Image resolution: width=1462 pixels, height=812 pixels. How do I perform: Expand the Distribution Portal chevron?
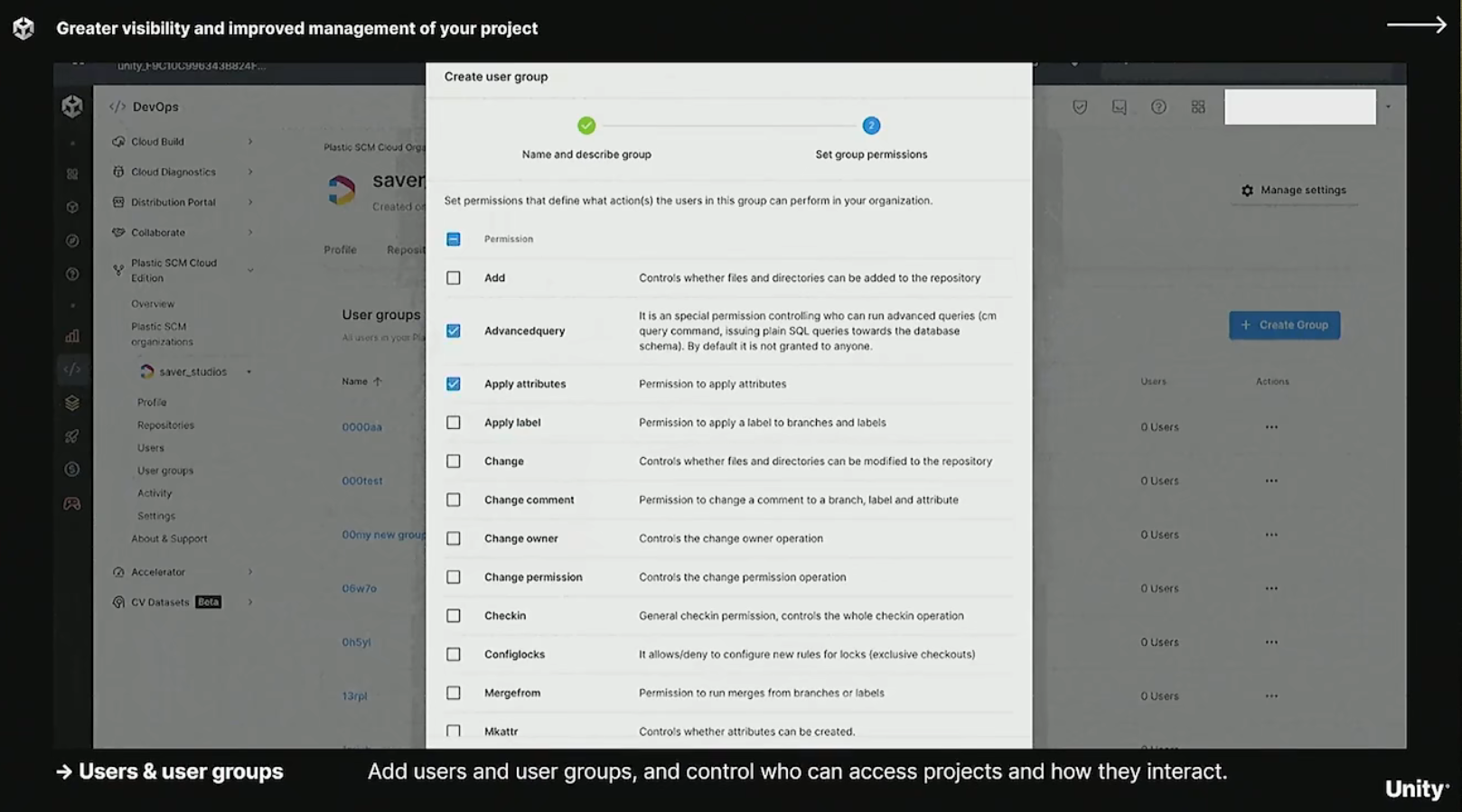[x=250, y=202]
